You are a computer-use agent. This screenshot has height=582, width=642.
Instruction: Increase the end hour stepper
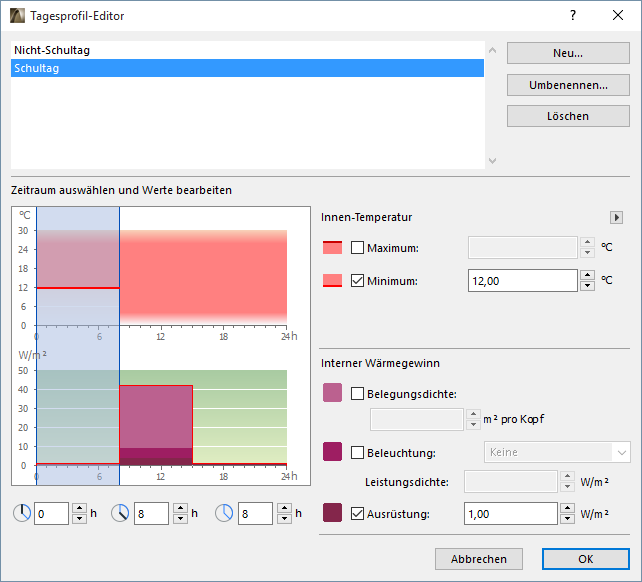click(x=180, y=508)
